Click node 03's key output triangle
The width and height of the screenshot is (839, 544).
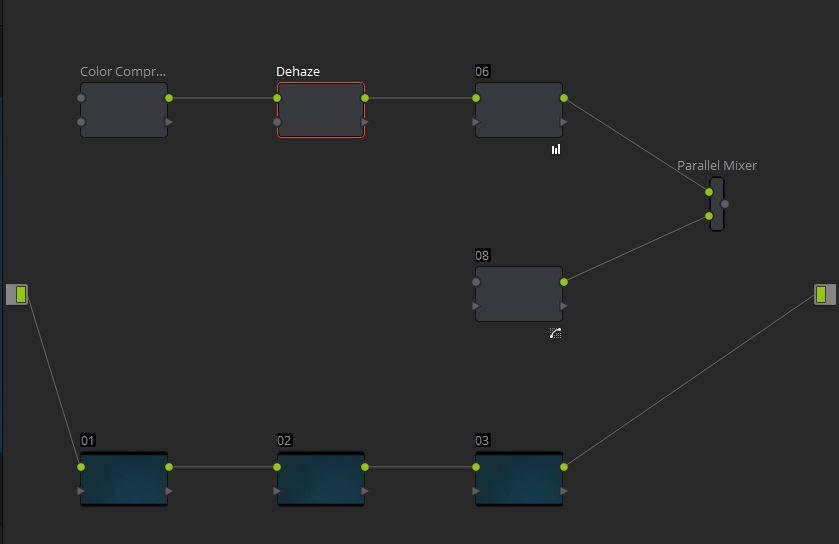point(564,491)
